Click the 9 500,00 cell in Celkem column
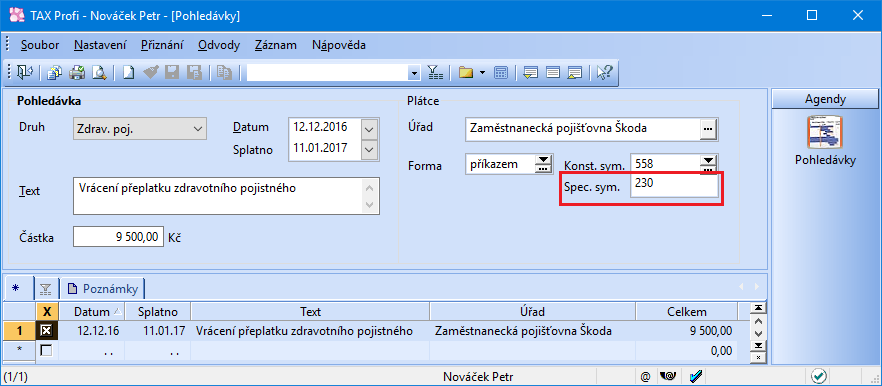Image resolution: width=882 pixels, height=386 pixels. point(686,331)
